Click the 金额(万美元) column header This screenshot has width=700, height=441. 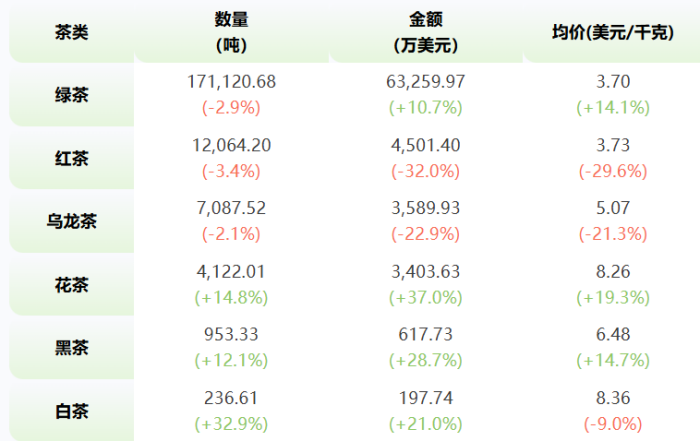tap(425, 32)
